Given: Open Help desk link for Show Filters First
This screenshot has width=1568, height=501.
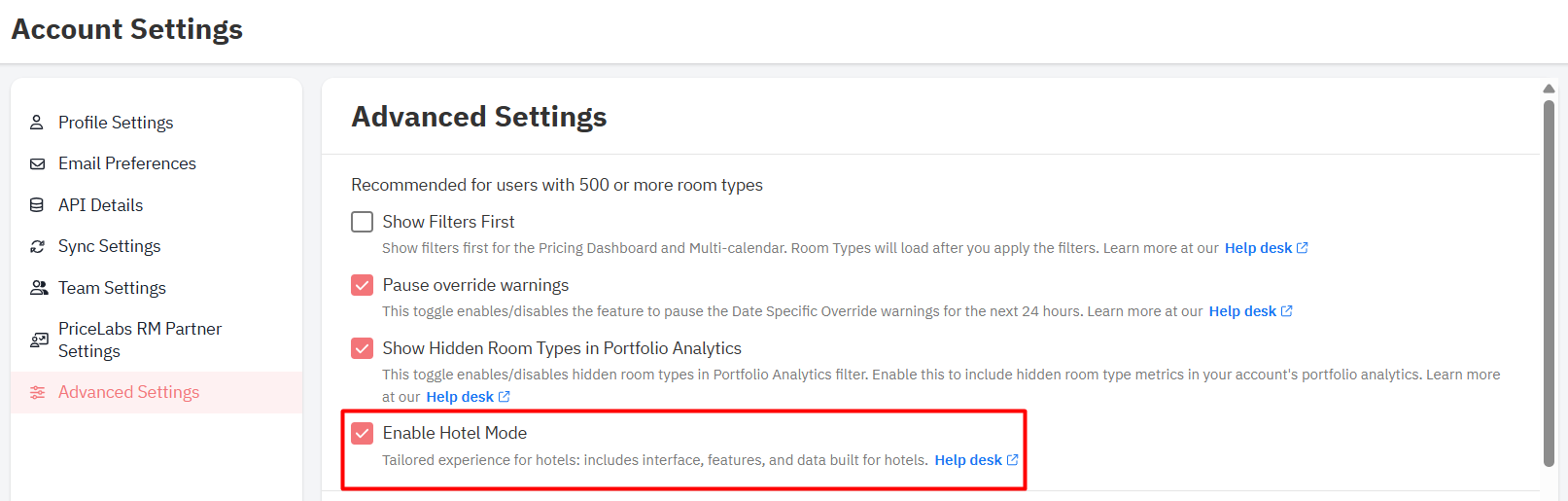Looking at the screenshot, I should (1258, 248).
